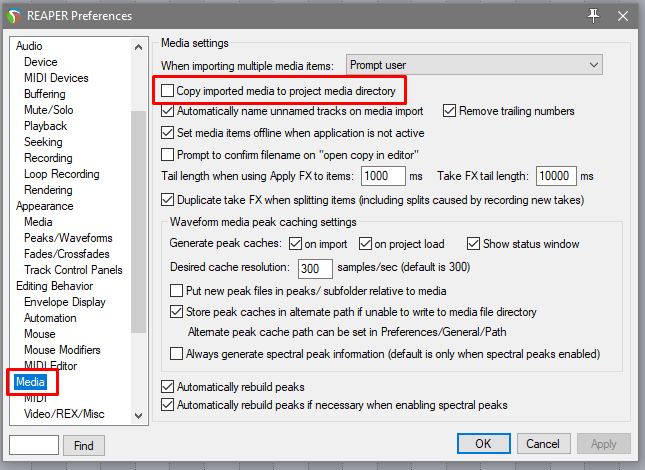Viewport: 645px width, 470px height.
Task: Select Seeking in the sidebar
Action: (43, 142)
